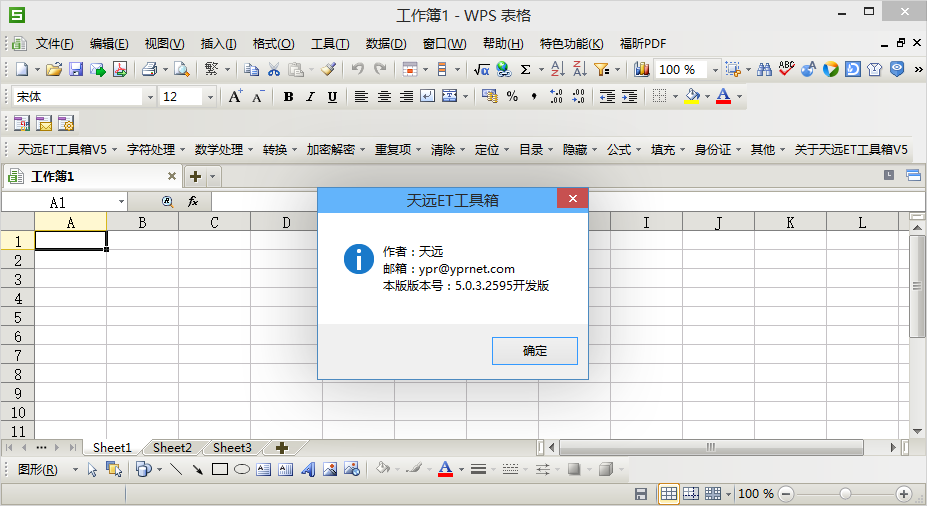The width and height of the screenshot is (927, 506).
Task: Toggle Underline formatting
Action: pyautogui.click(x=332, y=96)
